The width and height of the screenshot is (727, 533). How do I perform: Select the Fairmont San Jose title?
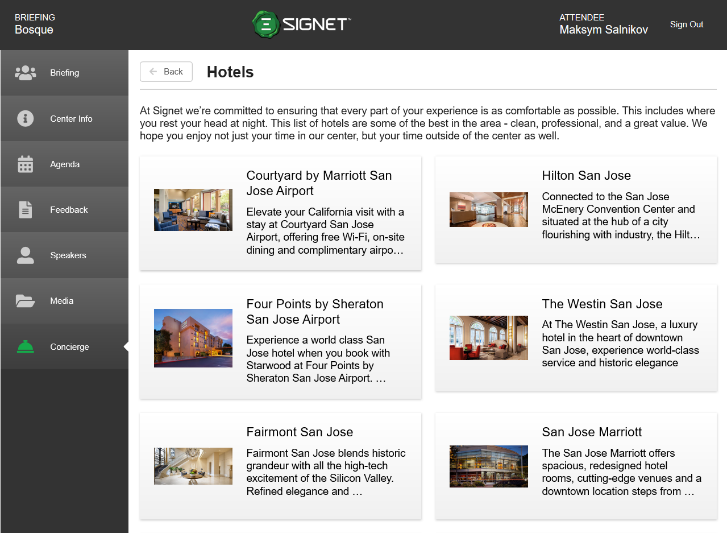(300, 432)
